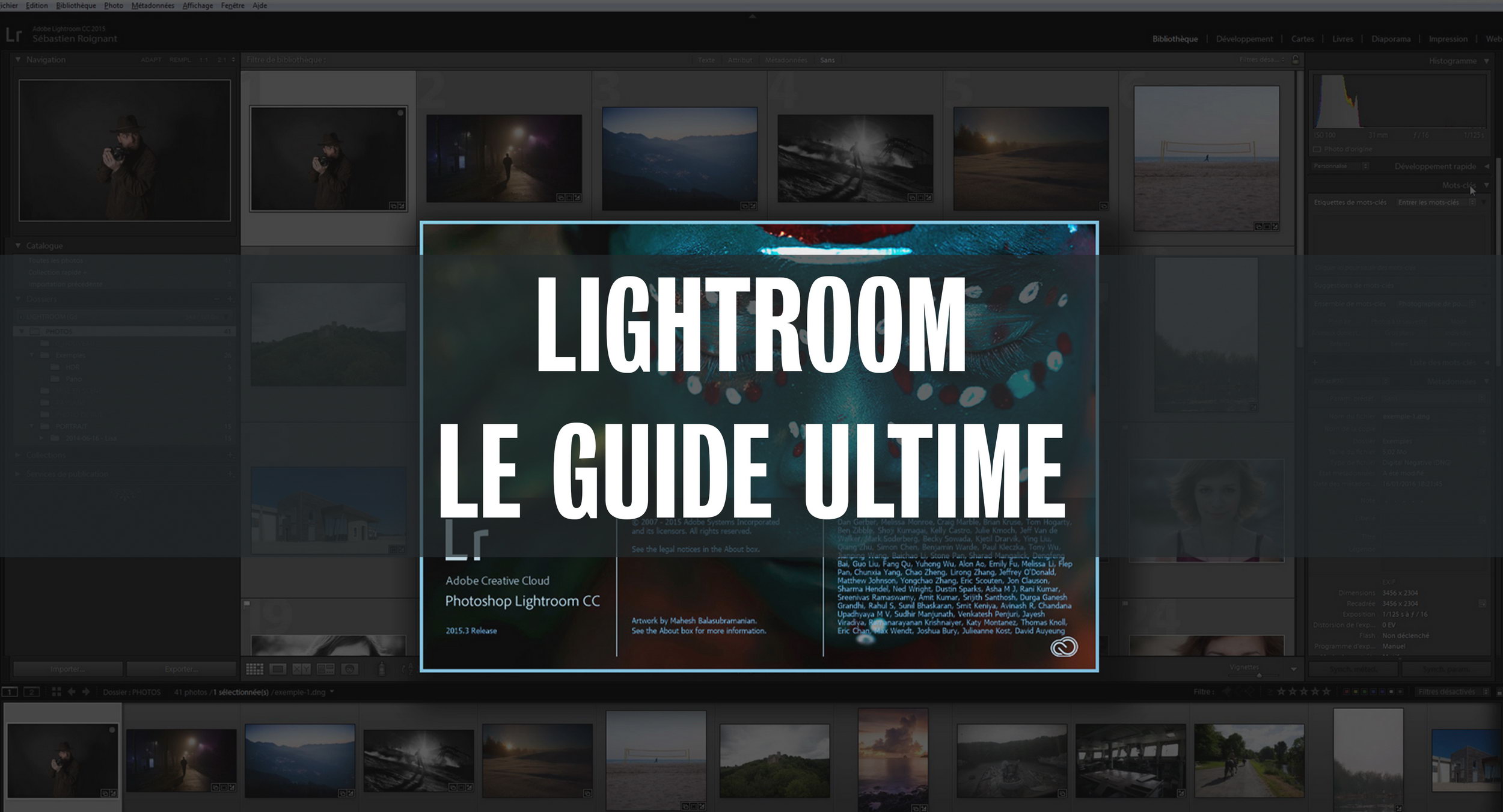Open survey view mode

tap(325, 669)
